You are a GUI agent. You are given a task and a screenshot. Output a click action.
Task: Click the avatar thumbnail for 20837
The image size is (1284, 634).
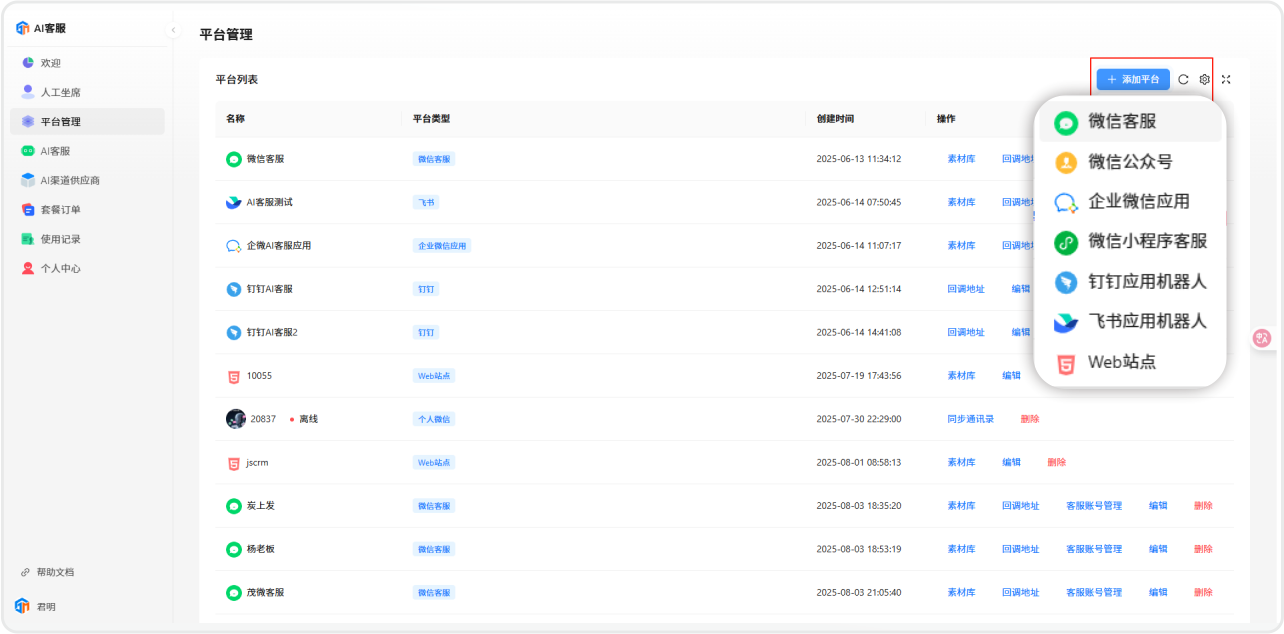pyautogui.click(x=236, y=419)
